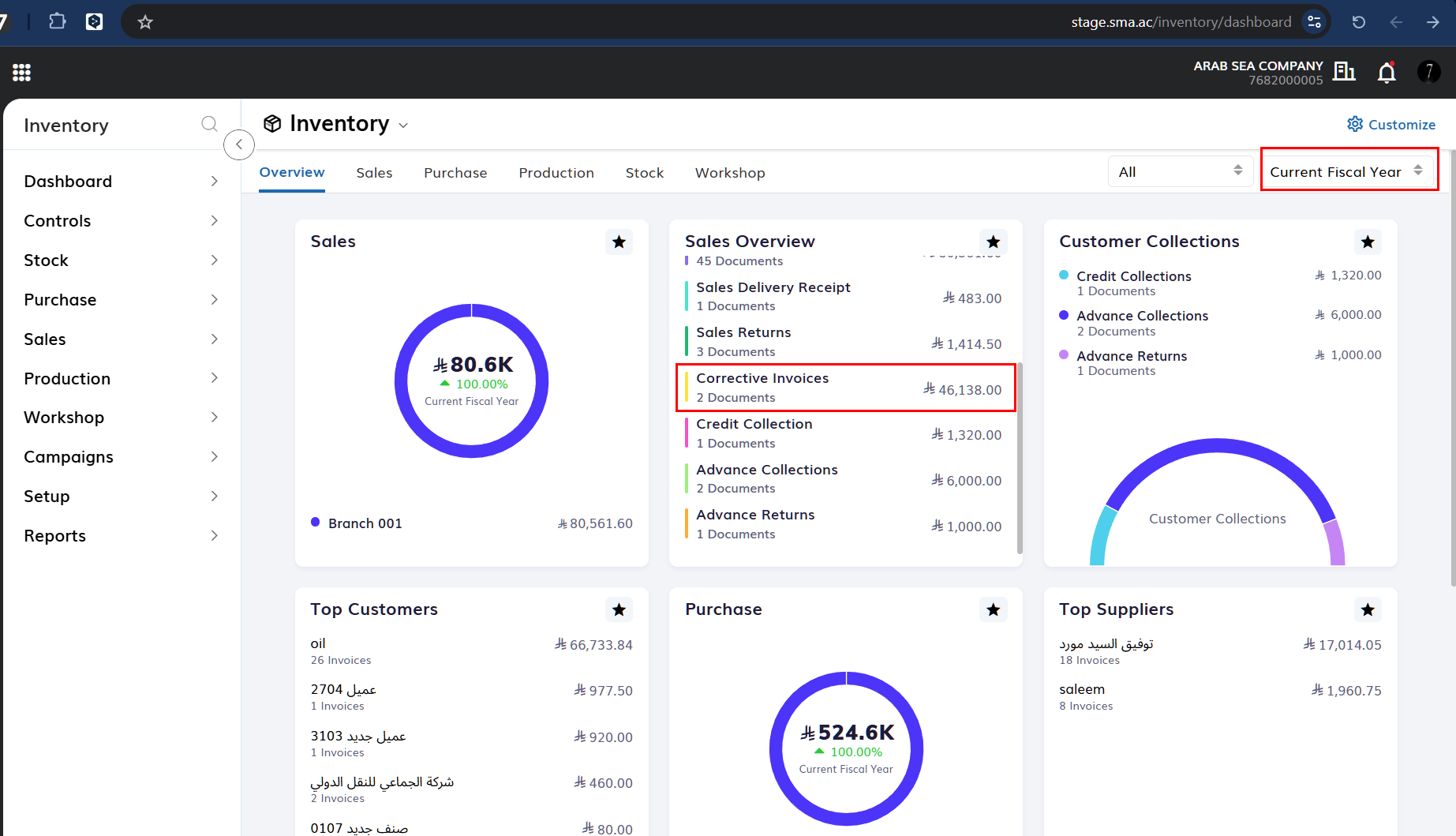
Task: Open the apps grid launcher icon
Action: pyautogui.click(x=22, y=73)
